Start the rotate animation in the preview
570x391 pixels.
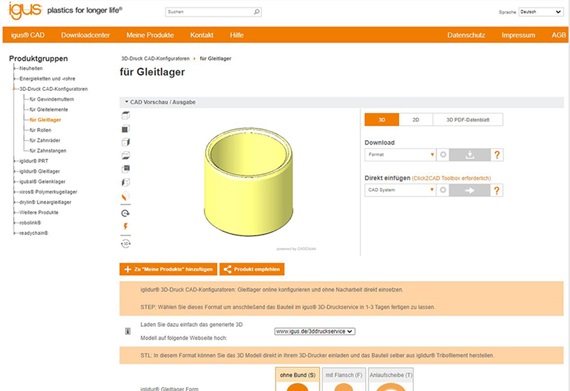point(125,213)
